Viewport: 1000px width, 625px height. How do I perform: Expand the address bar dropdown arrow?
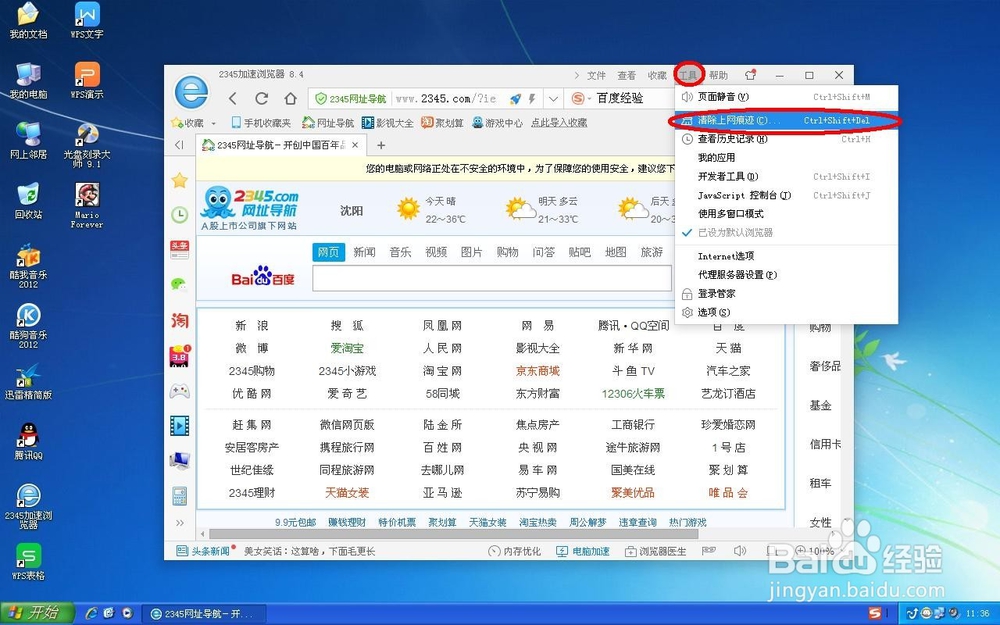click(553, 99)
